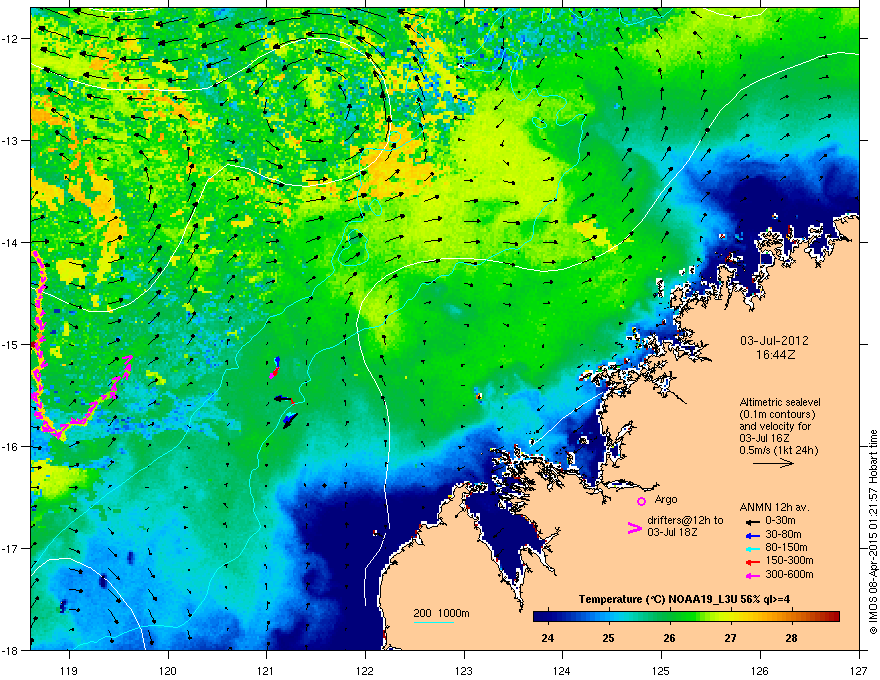Click the Temperature NOAA19_L3U colorbar title

tap(684, 599)
